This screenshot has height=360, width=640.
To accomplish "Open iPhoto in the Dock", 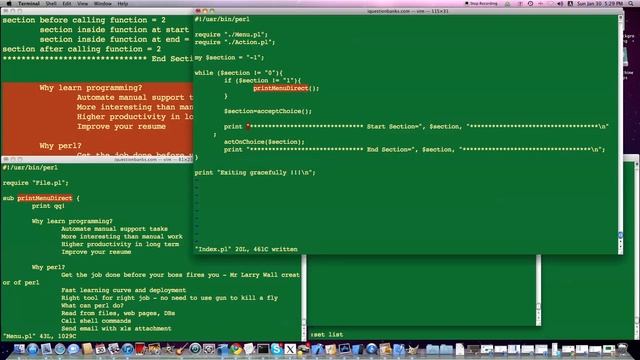I will (154, 349).
